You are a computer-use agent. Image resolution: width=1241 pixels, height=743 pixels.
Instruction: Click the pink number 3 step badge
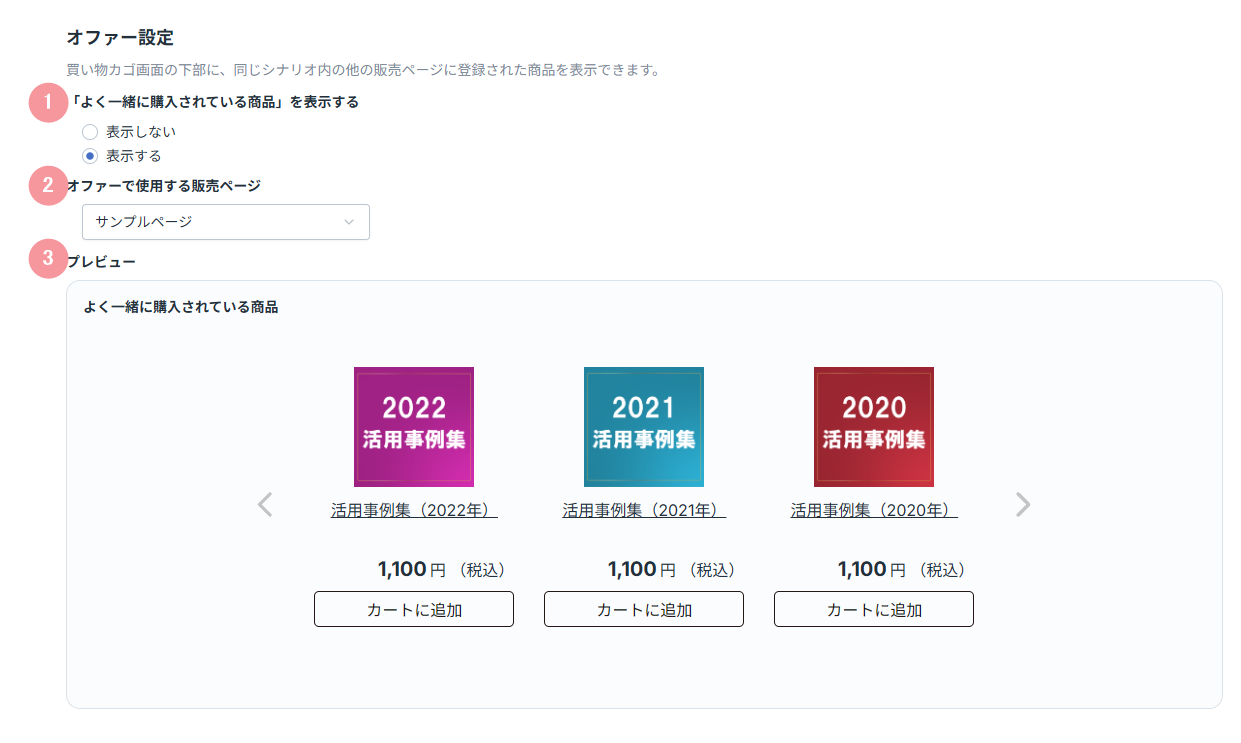tap(48, 259)
